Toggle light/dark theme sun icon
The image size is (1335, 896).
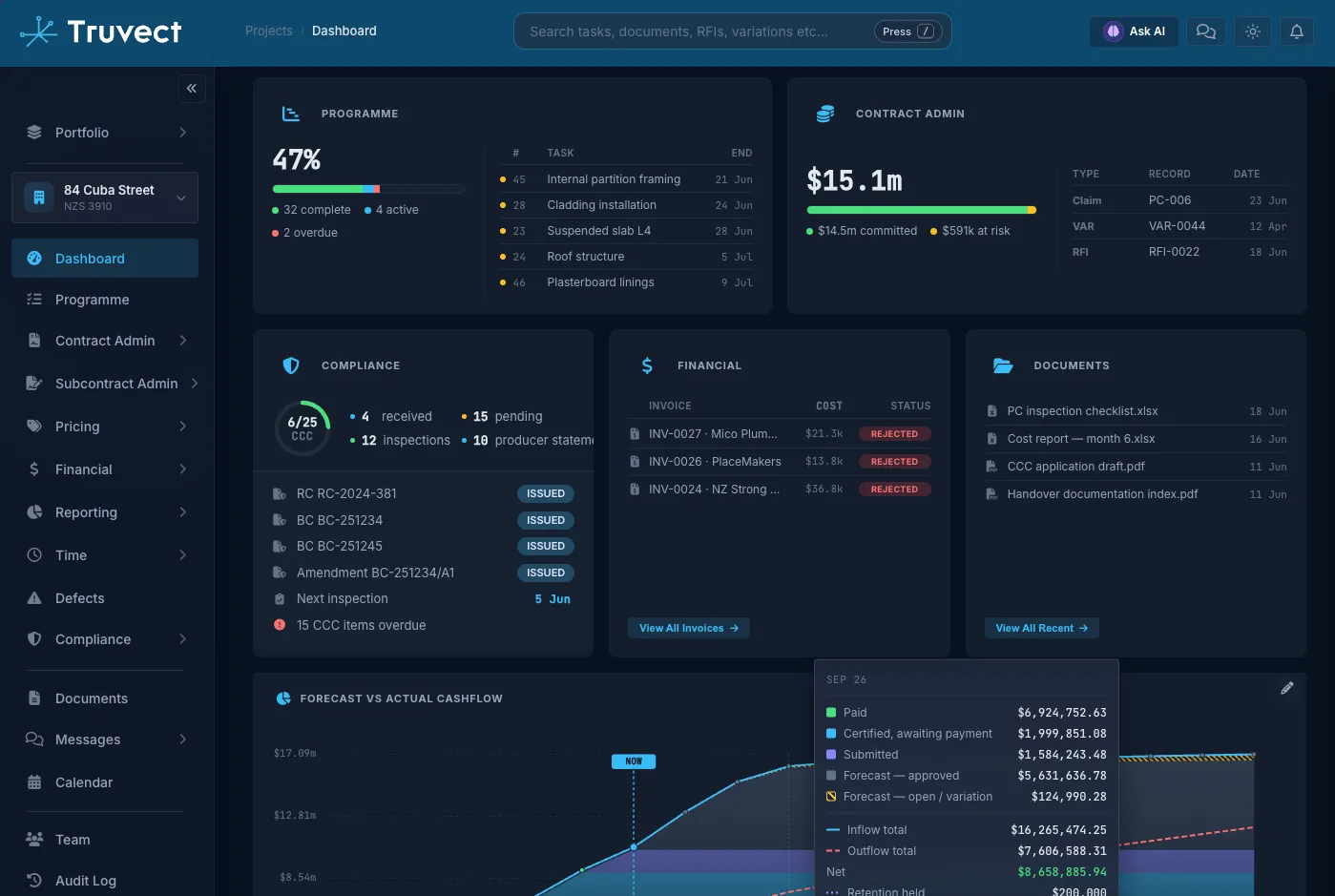[1253, 31]
